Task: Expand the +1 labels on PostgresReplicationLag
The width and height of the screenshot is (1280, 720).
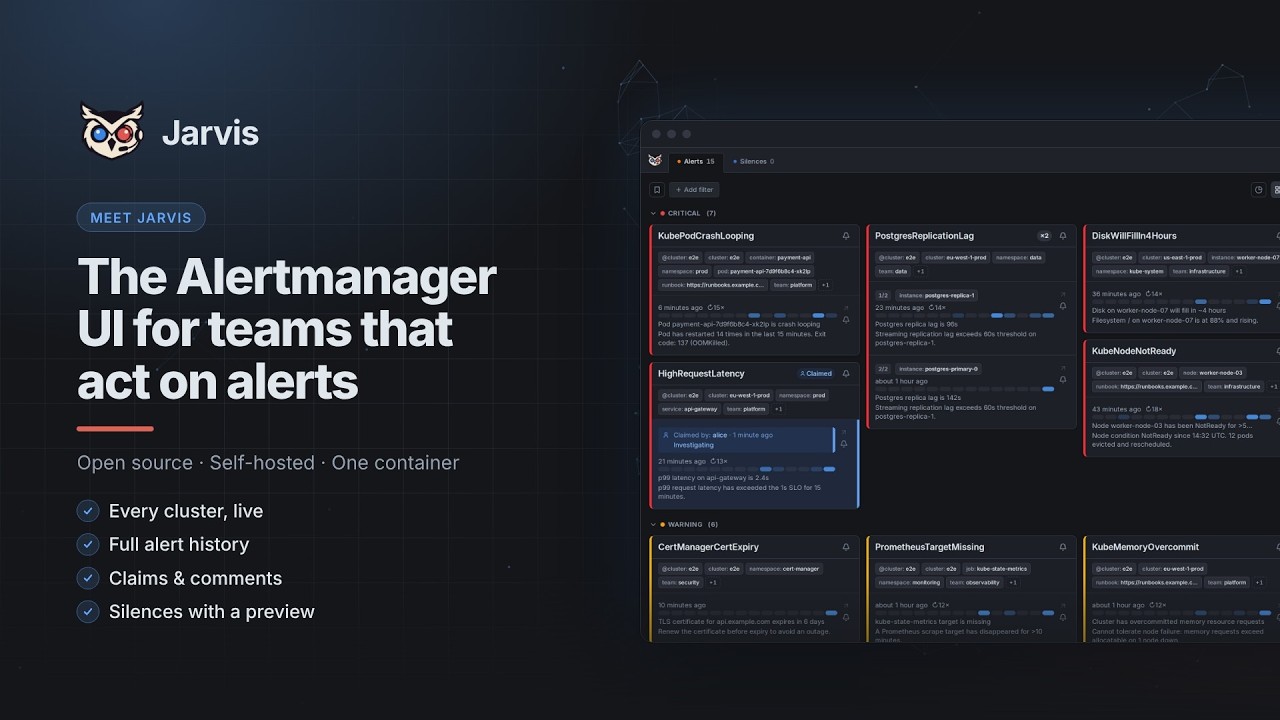Action: [920, 271]
